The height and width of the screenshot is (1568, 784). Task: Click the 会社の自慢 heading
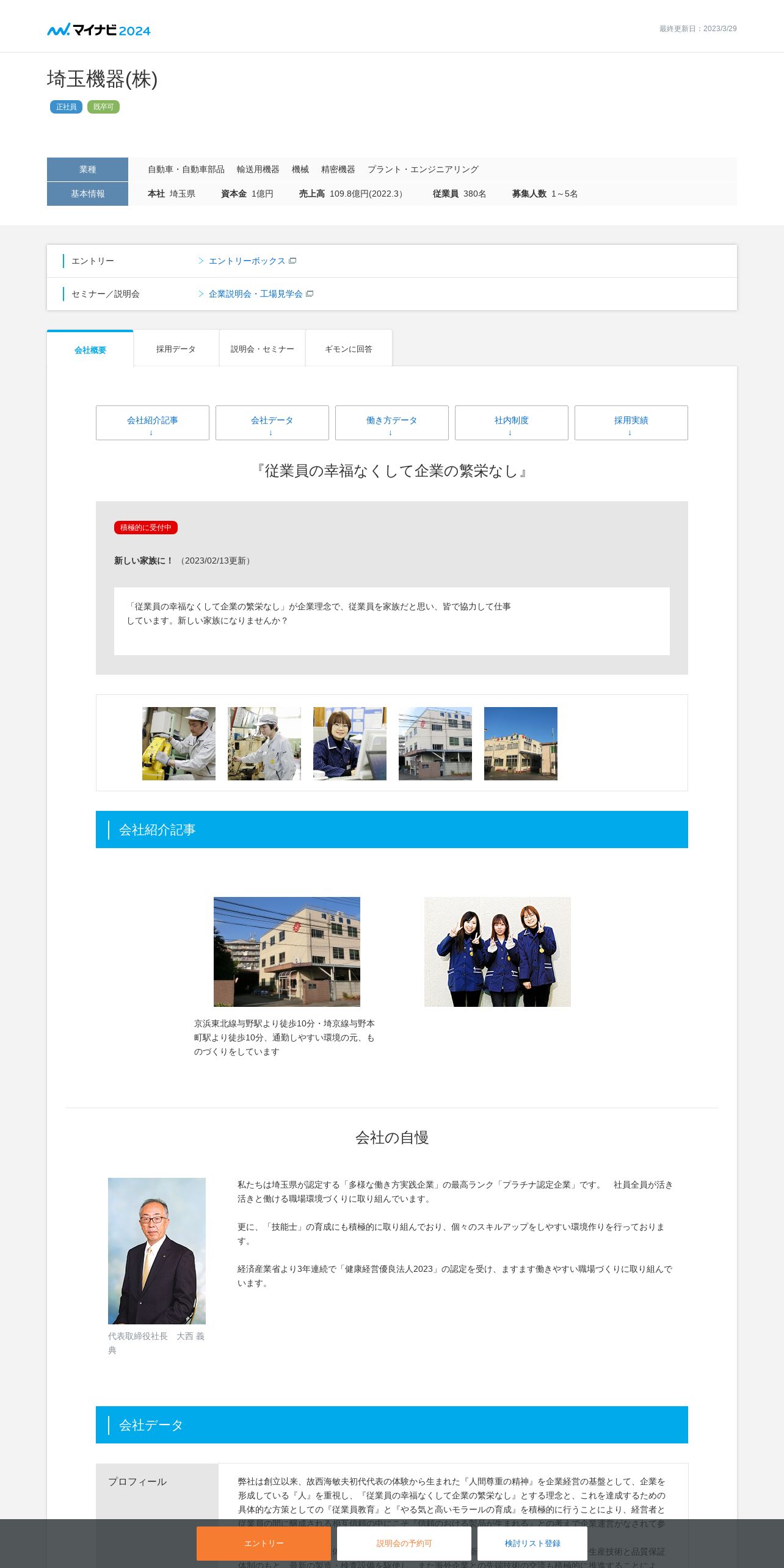392,1138
